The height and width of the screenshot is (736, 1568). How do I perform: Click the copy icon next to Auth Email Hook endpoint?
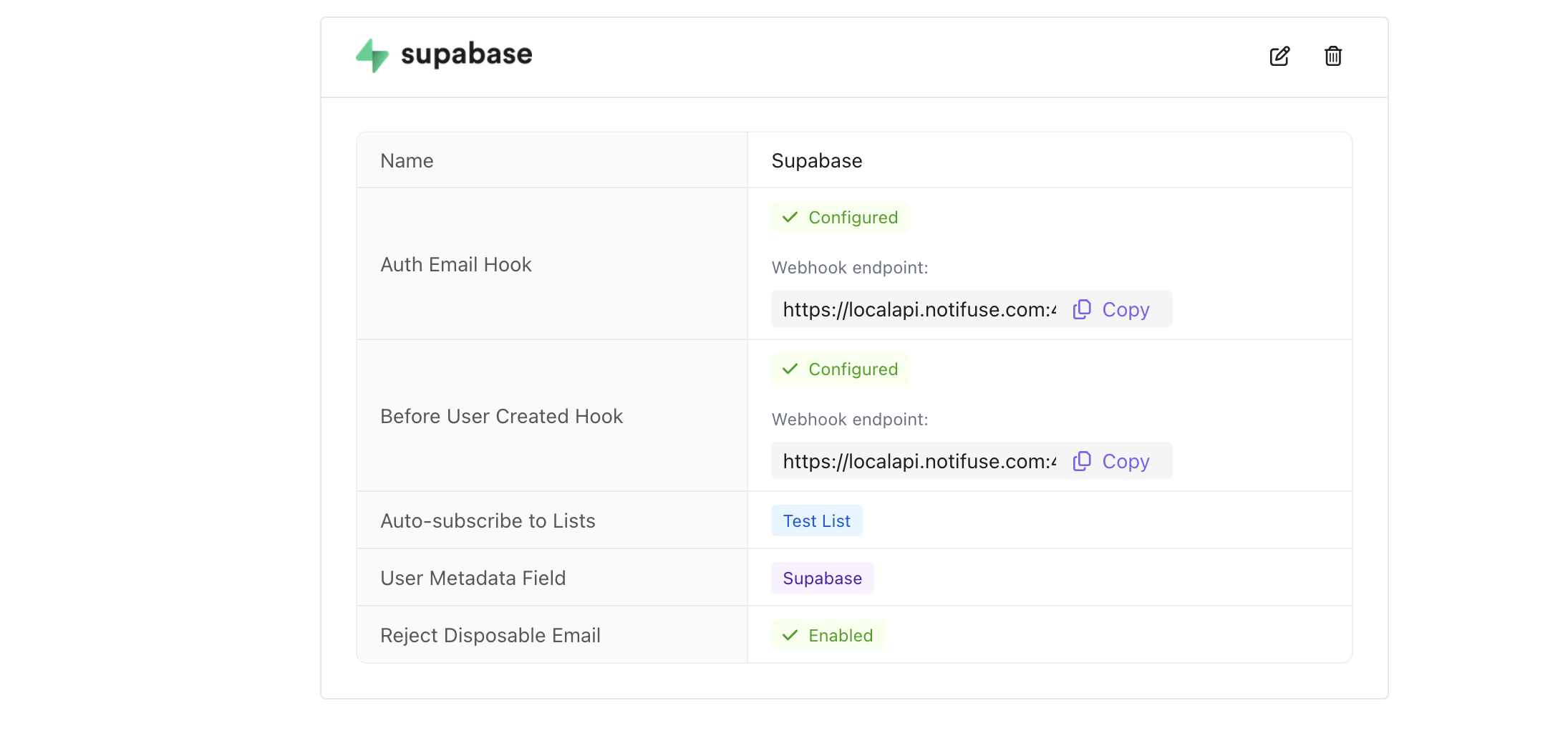(x=1081, y=309)
